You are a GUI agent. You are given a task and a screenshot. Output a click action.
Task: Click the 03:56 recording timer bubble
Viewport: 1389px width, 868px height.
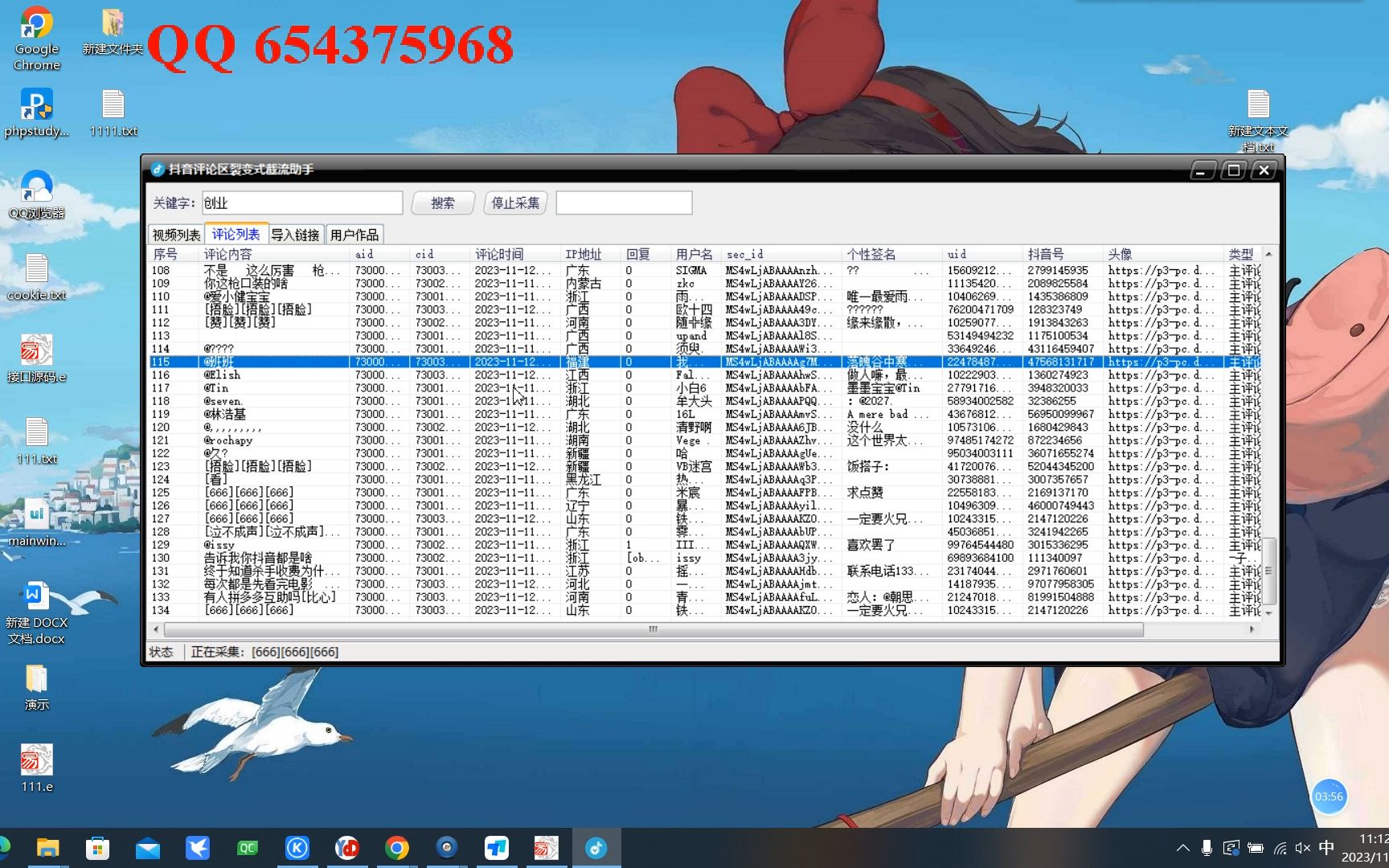point(1329,796)
